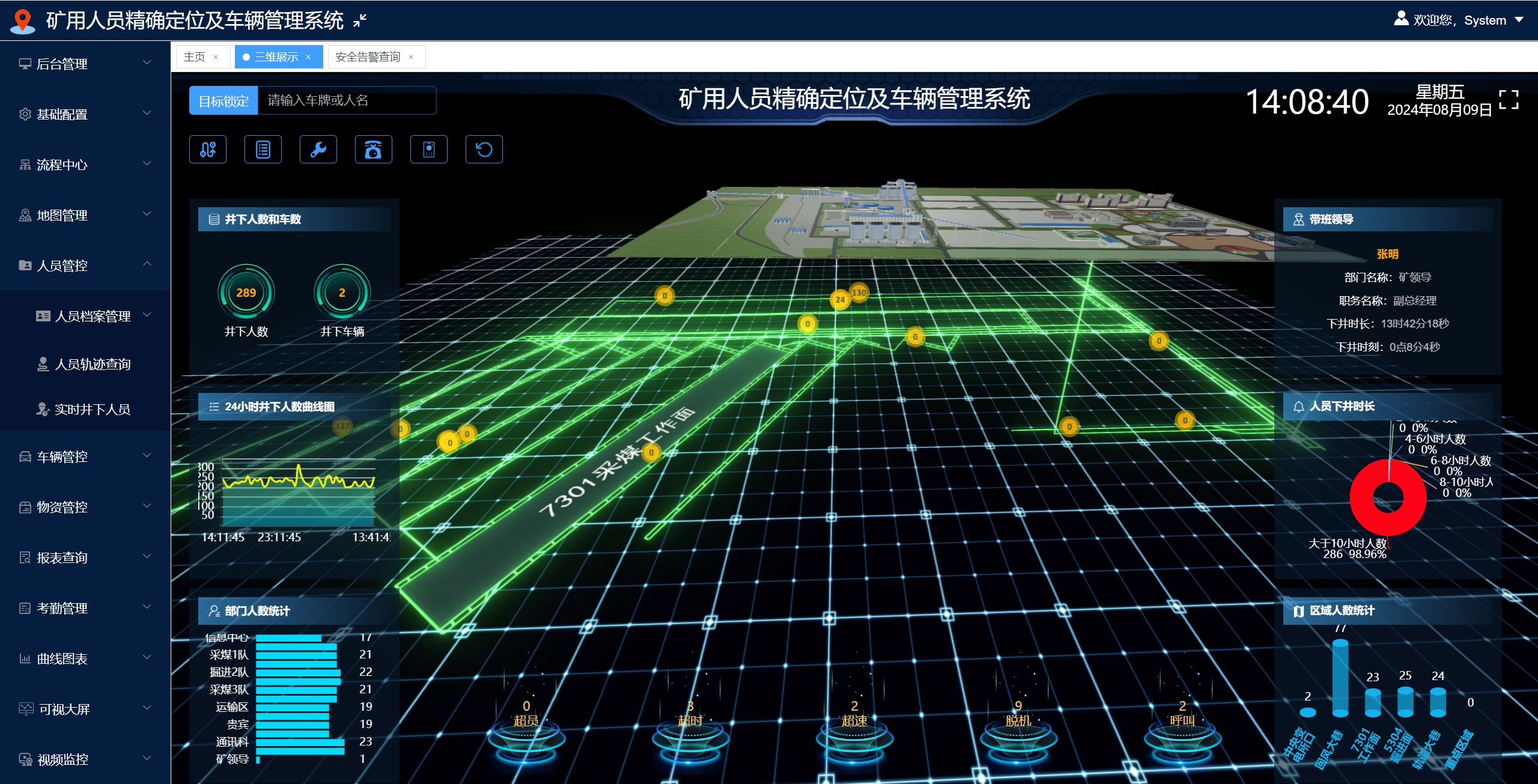Click the collapse arrows icon beside title
1538x784 pixels.
point(360,21)
